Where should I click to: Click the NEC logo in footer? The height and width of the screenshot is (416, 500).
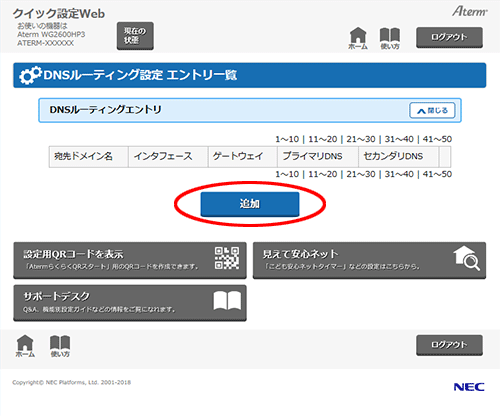[x=469, y=387]
